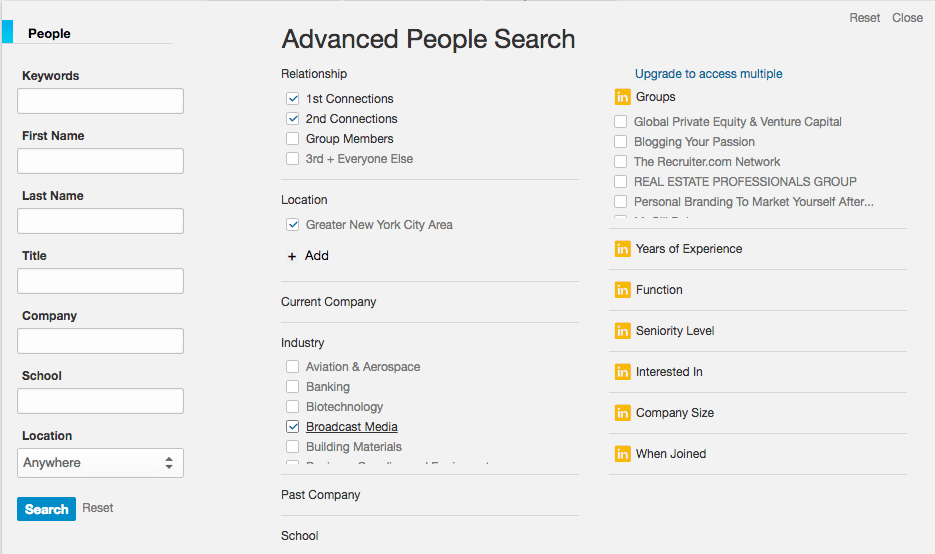
Task: Click the premium icon beside Interested In
Action: 623,372
